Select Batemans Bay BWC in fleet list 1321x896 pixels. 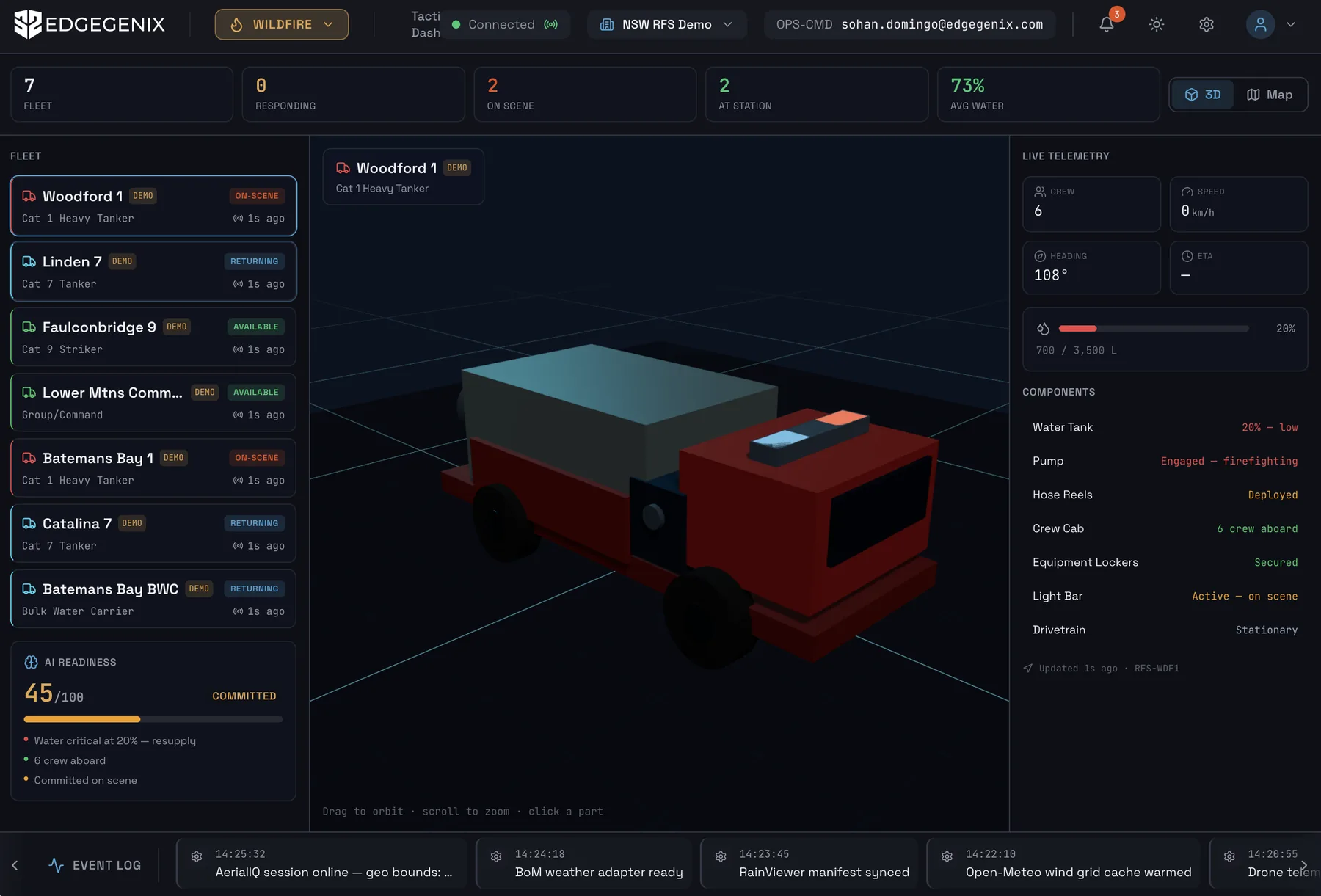tap(153, 599)
